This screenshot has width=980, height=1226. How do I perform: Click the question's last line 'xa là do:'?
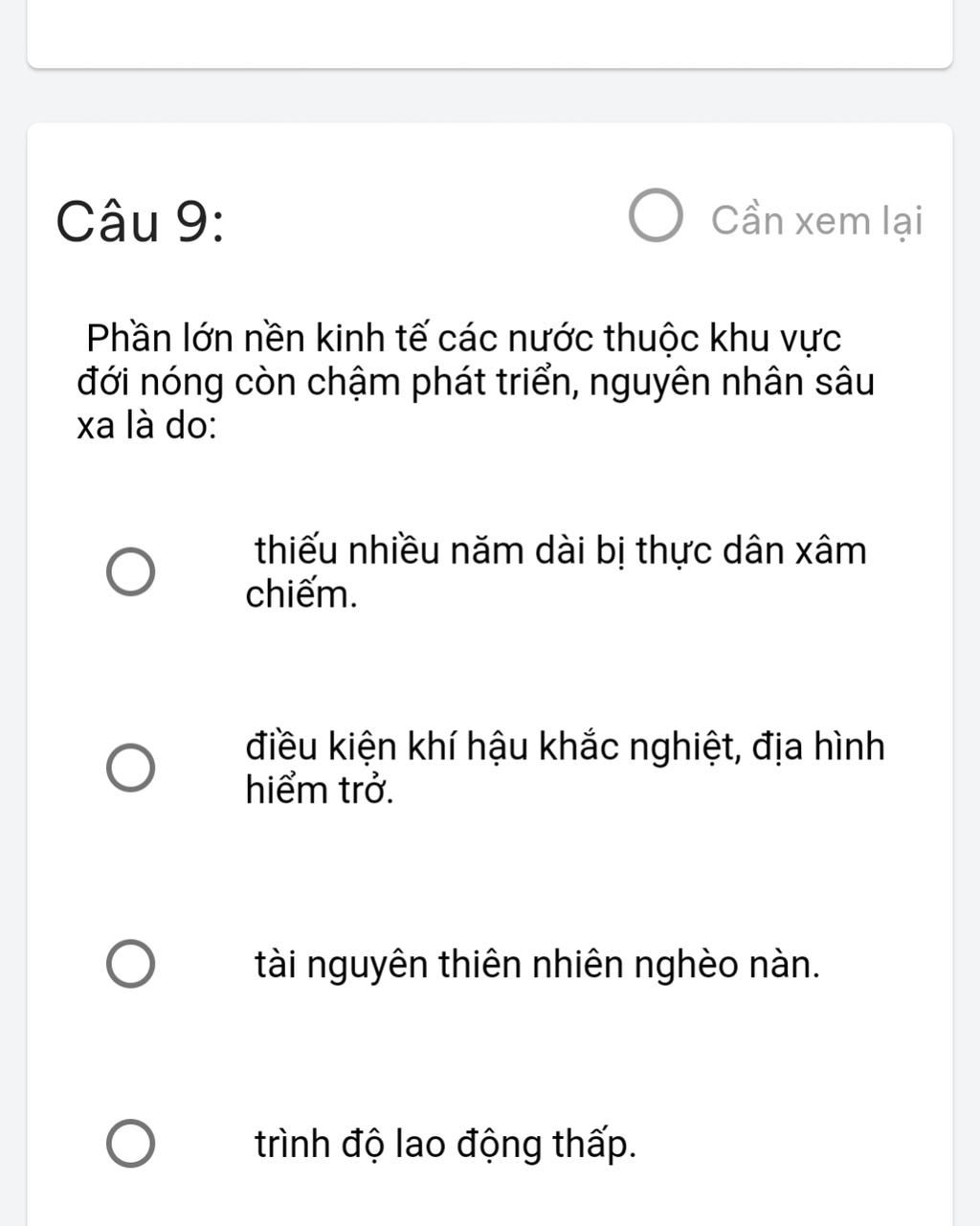coord(146,426)
